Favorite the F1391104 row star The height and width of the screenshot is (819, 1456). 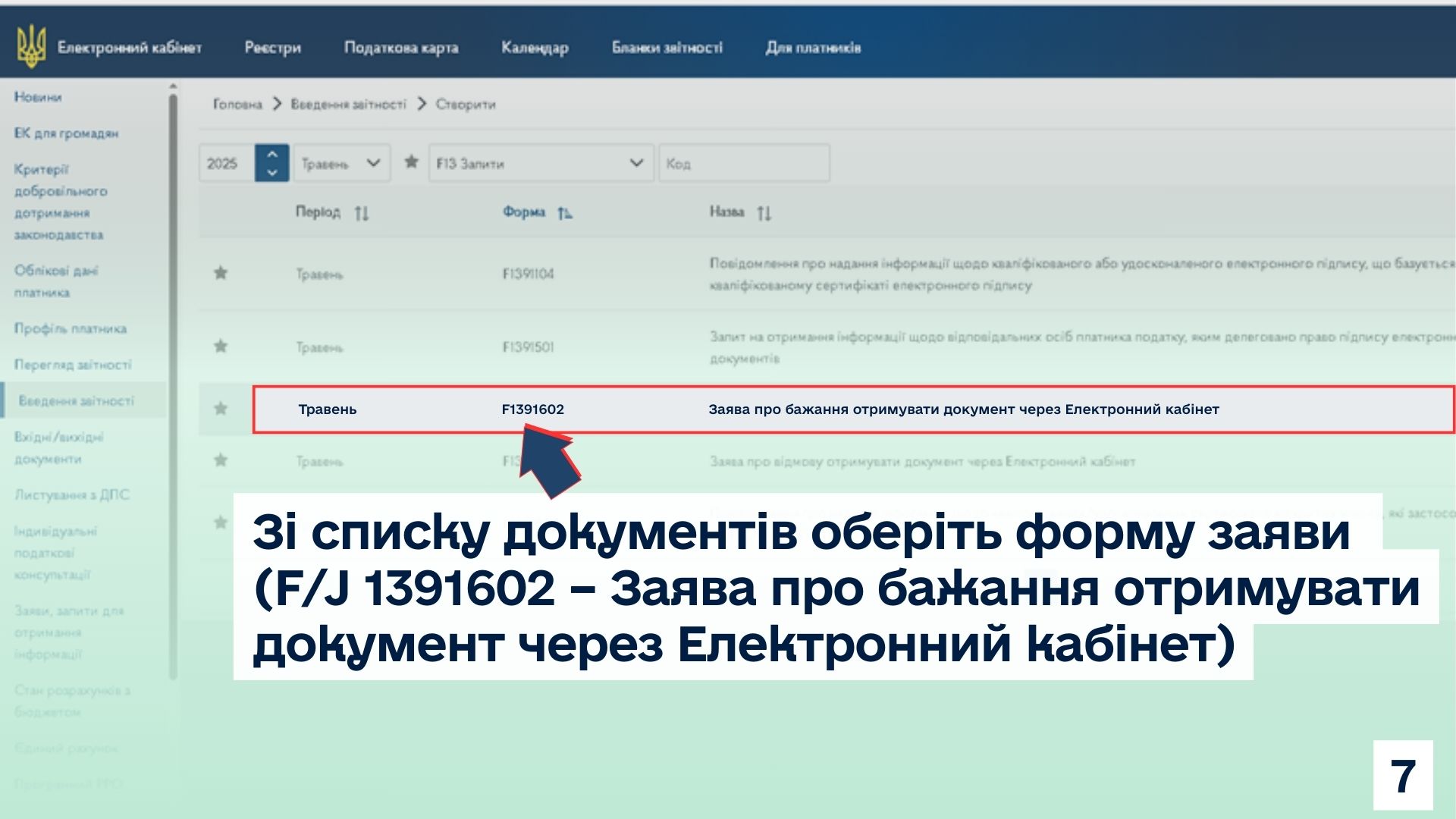pyautogui.click(x=221, y=273)
